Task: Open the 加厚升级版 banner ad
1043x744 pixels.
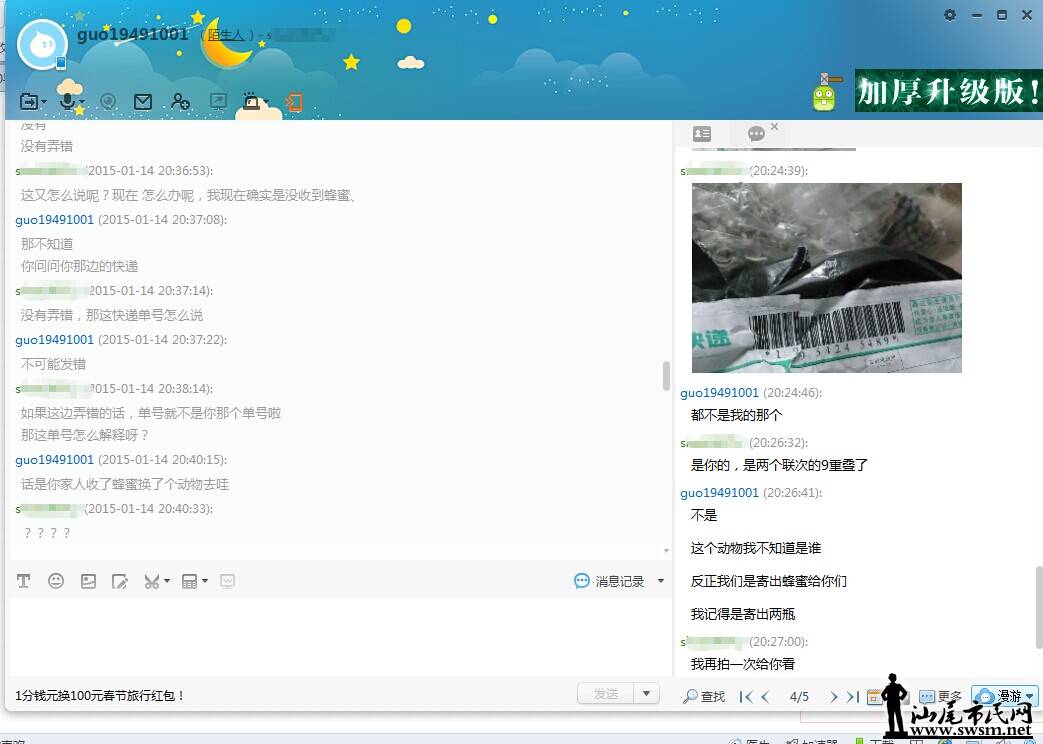Action: click(949, 91)
